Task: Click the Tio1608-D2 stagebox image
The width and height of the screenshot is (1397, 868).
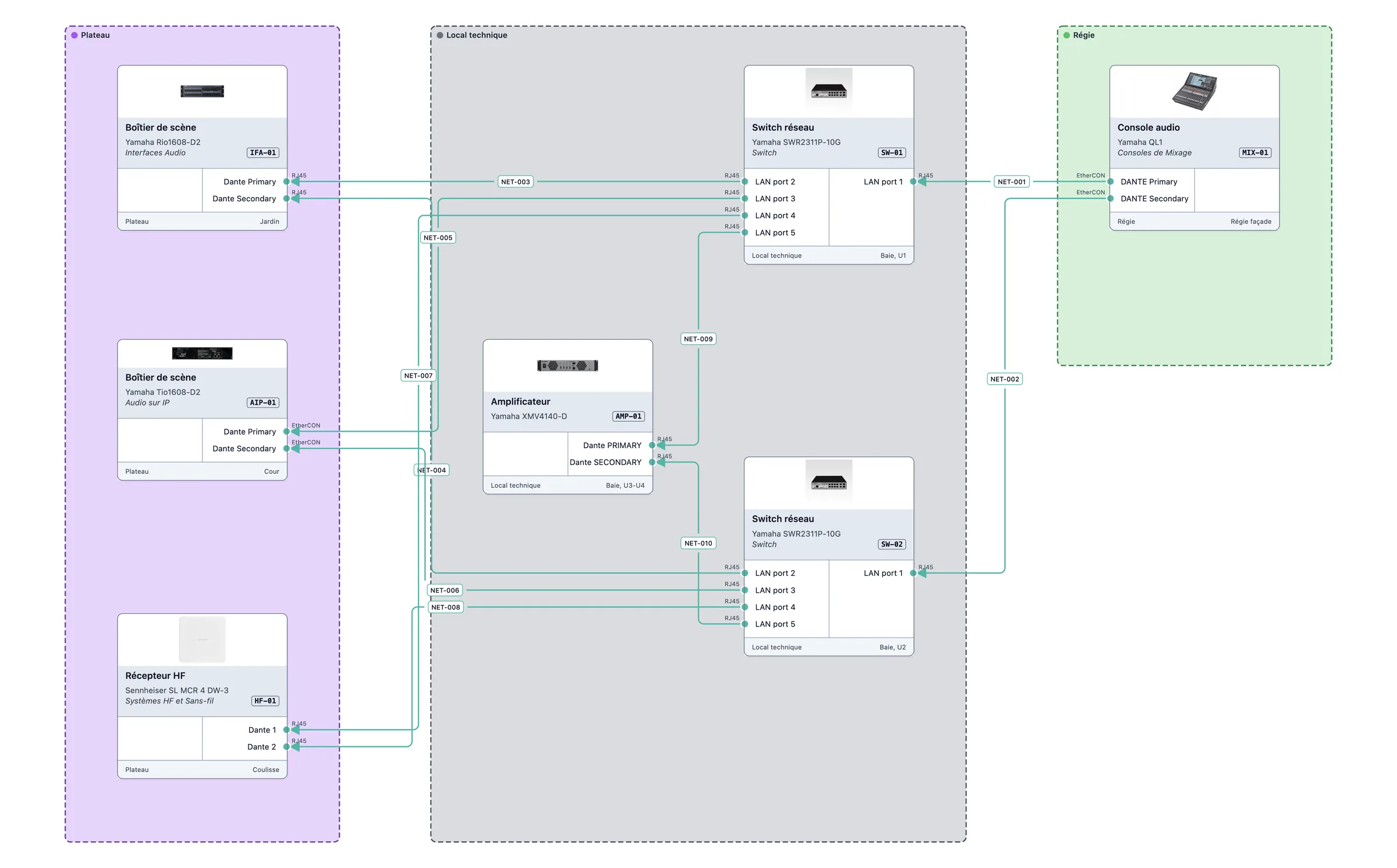Action: (x=202, y=353)
